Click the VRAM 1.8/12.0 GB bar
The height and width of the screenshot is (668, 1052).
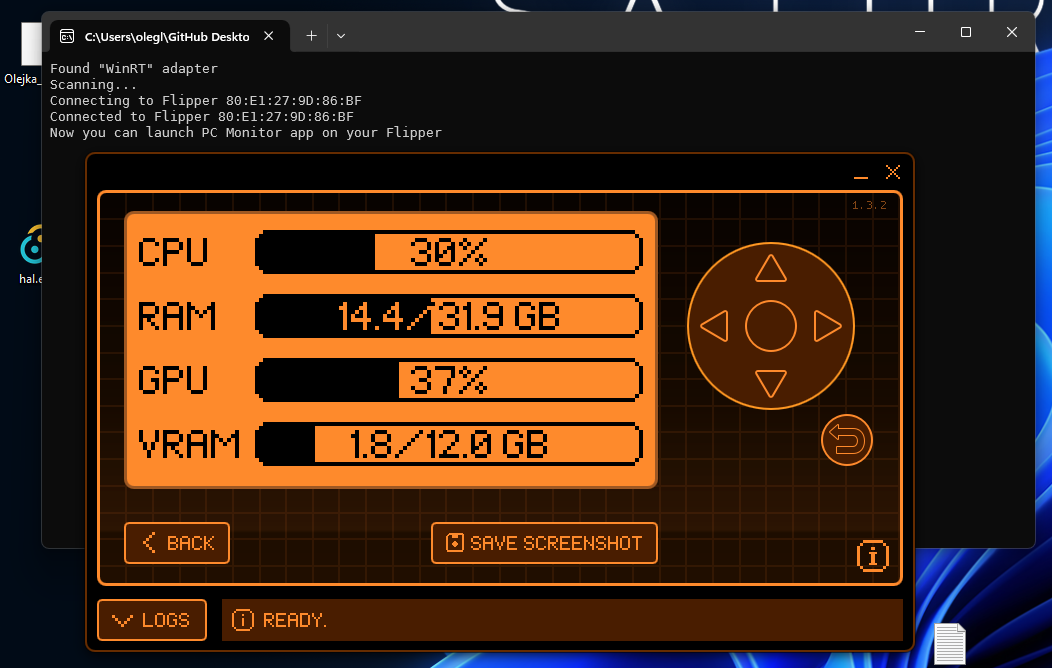pos(449,443)
